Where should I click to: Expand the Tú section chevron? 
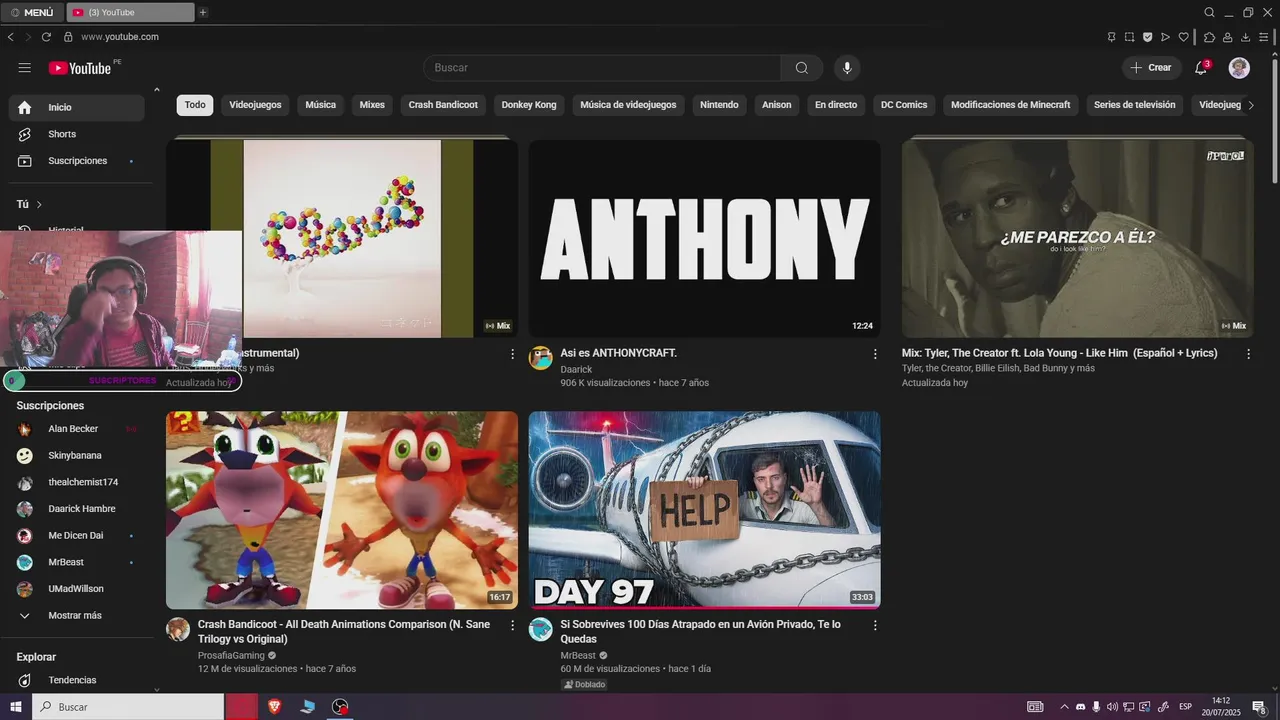point(39,204)
